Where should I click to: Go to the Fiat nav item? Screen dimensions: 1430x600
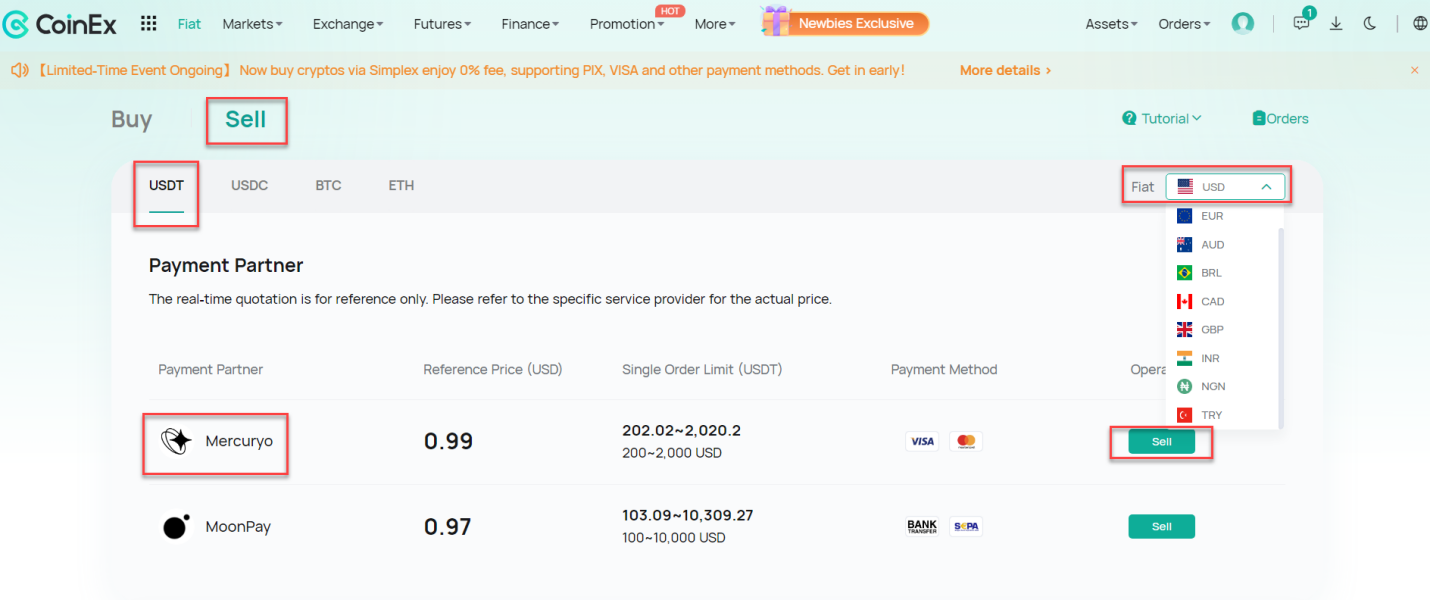tap(189, 24)
